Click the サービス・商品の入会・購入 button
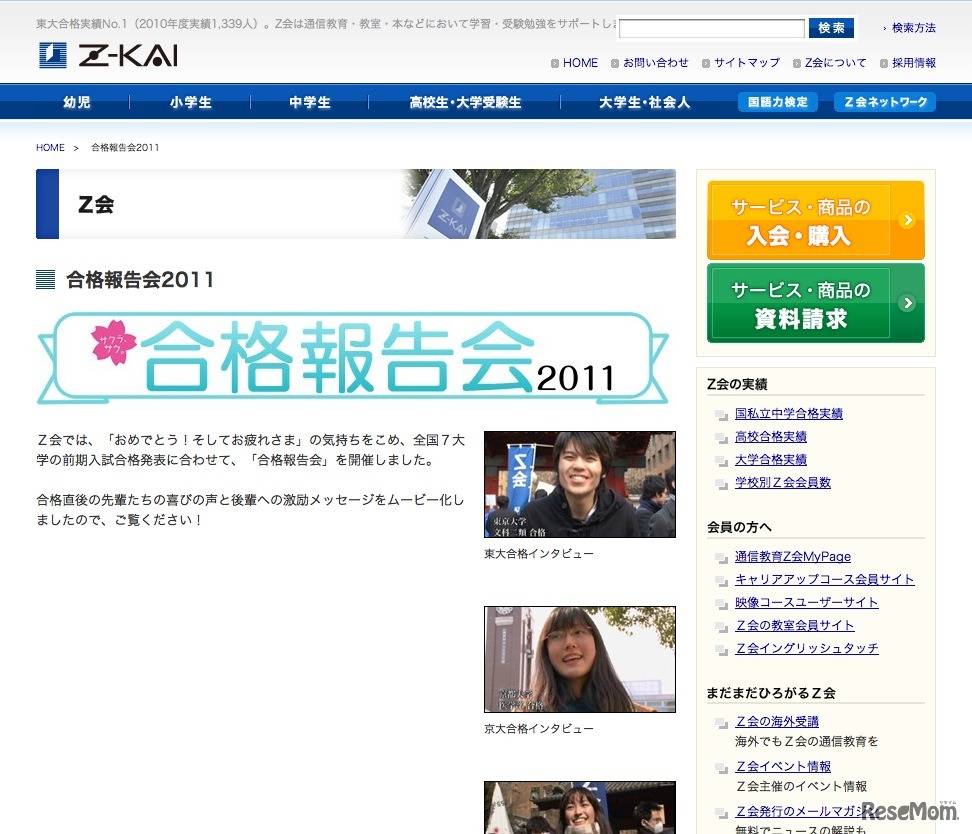The width and height of the screenshot is (972, 834). pos(815,220)
